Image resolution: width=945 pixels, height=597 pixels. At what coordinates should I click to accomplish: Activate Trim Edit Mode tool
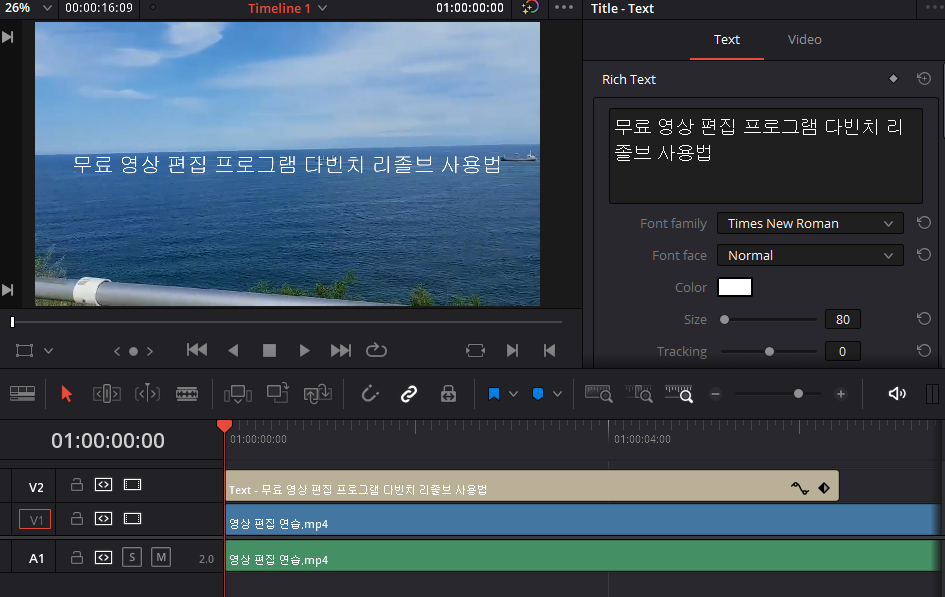(x=107, y=394)
